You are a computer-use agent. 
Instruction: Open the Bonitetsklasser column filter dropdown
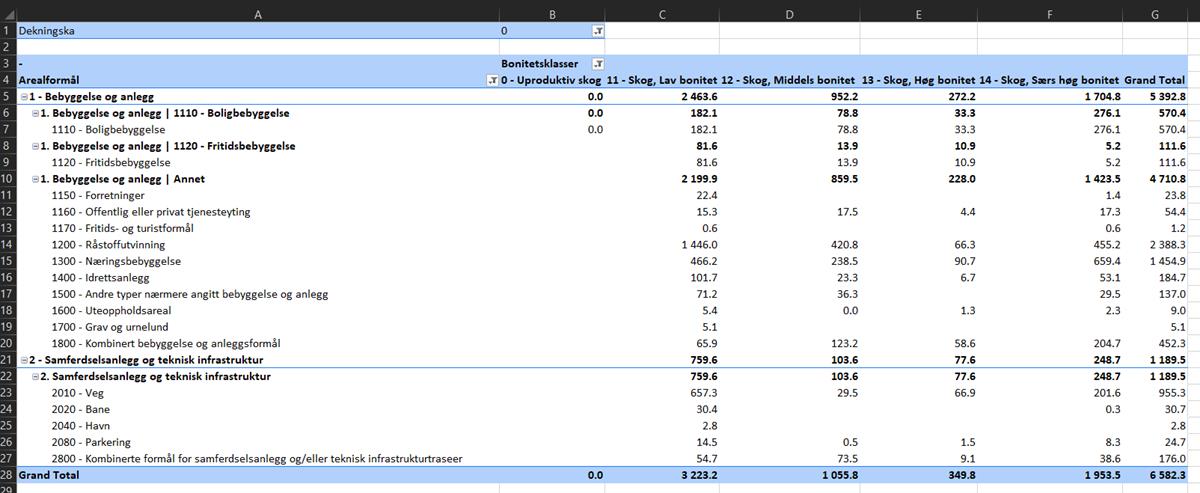pos(598,63)
